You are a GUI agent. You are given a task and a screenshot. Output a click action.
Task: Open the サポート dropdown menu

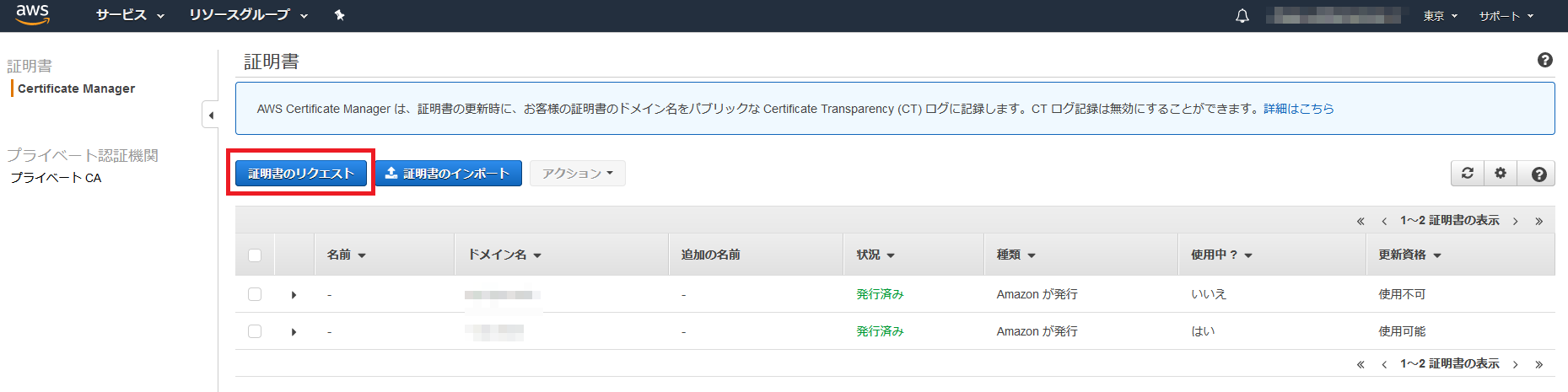[x=1506, y=16]
